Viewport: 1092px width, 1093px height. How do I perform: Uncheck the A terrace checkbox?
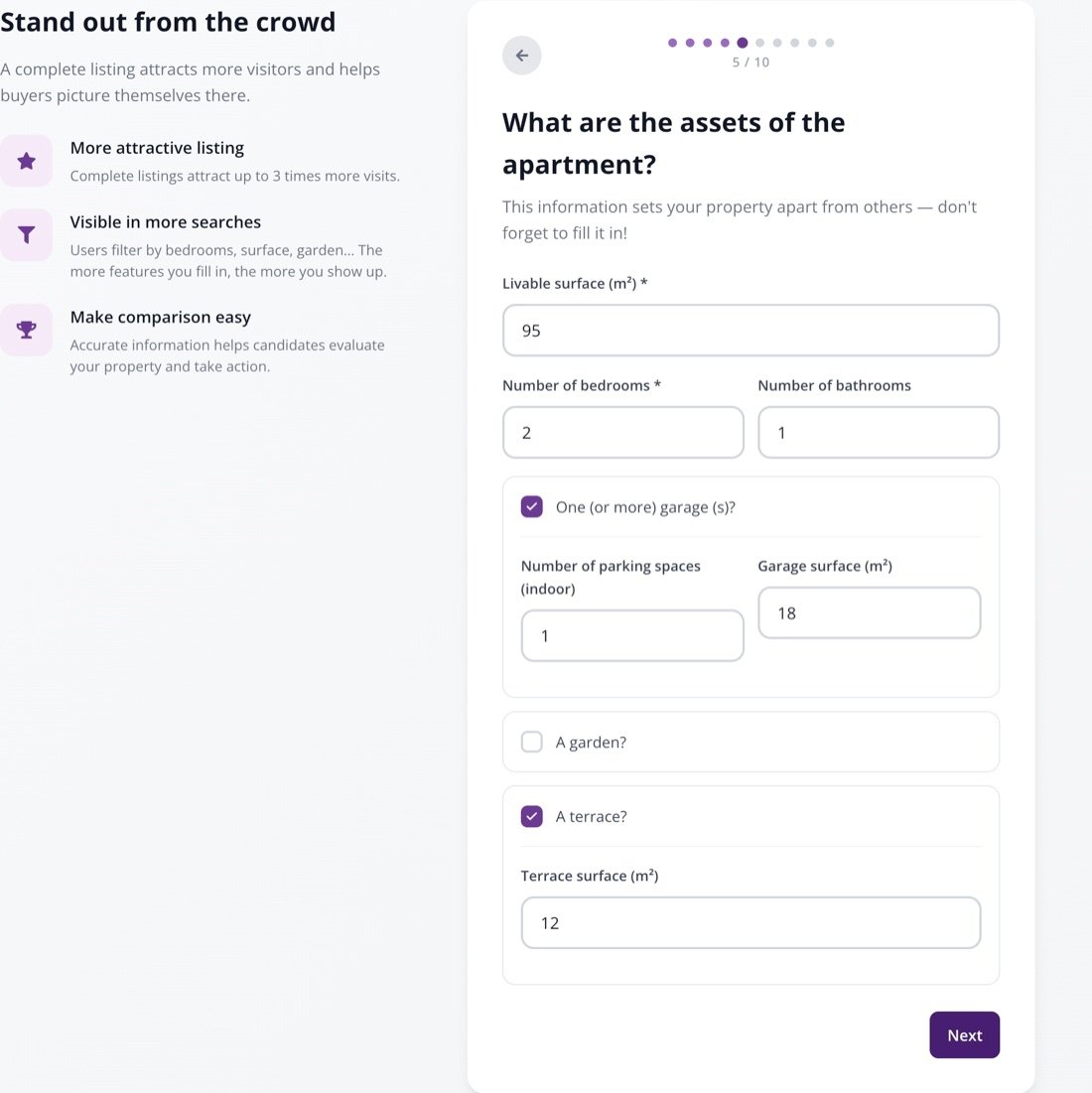coord(532,816)
